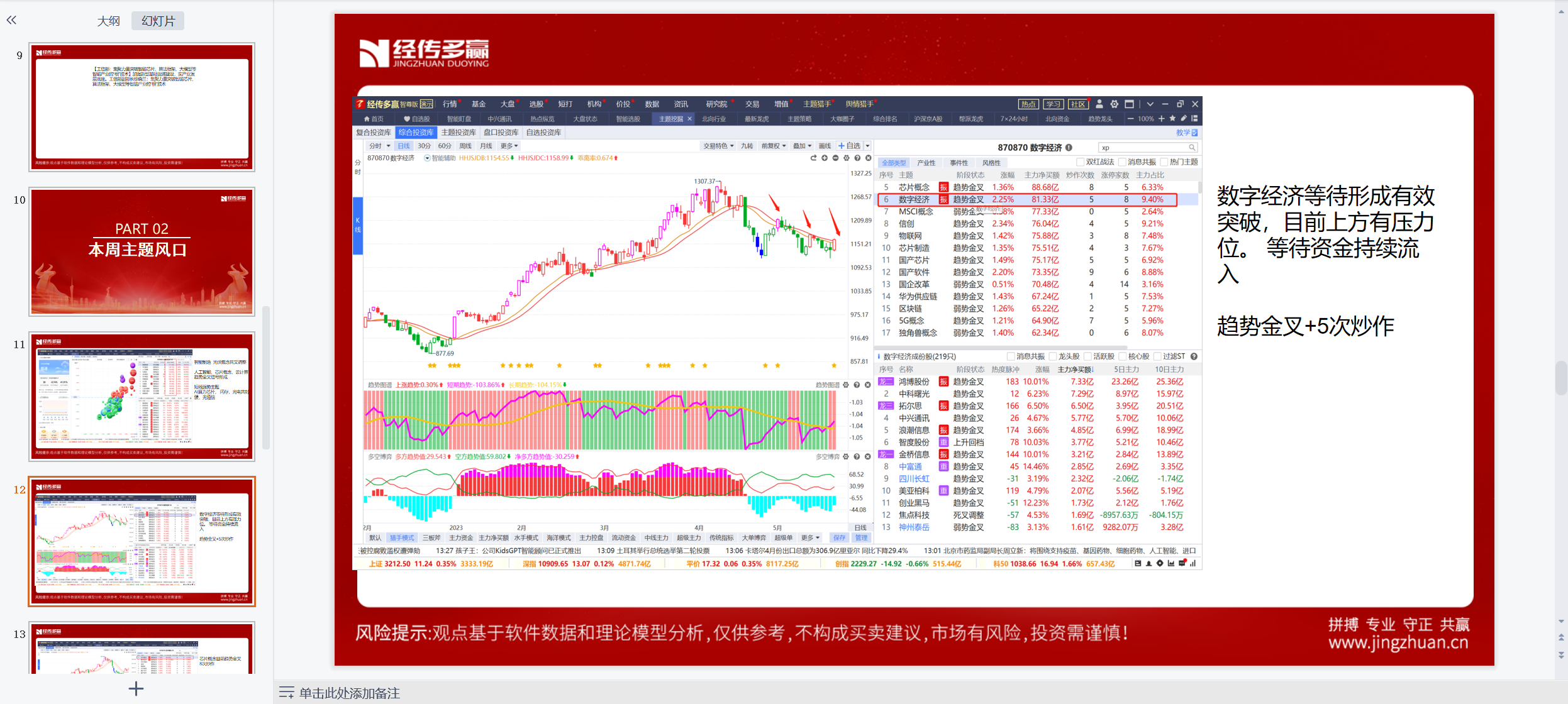The image size is (1568, 704).
Task: Open the 分时 dropdown arrow
Action: click(388, 146)
